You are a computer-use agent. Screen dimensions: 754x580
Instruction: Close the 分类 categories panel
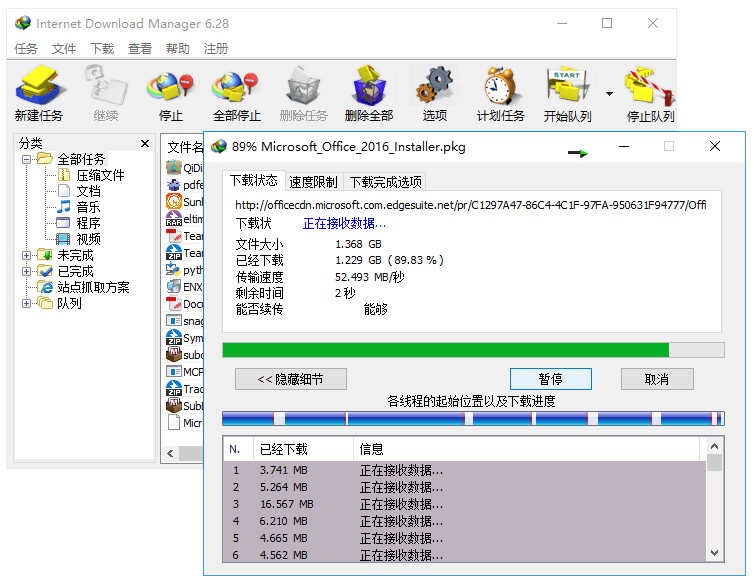pos(145,143)
